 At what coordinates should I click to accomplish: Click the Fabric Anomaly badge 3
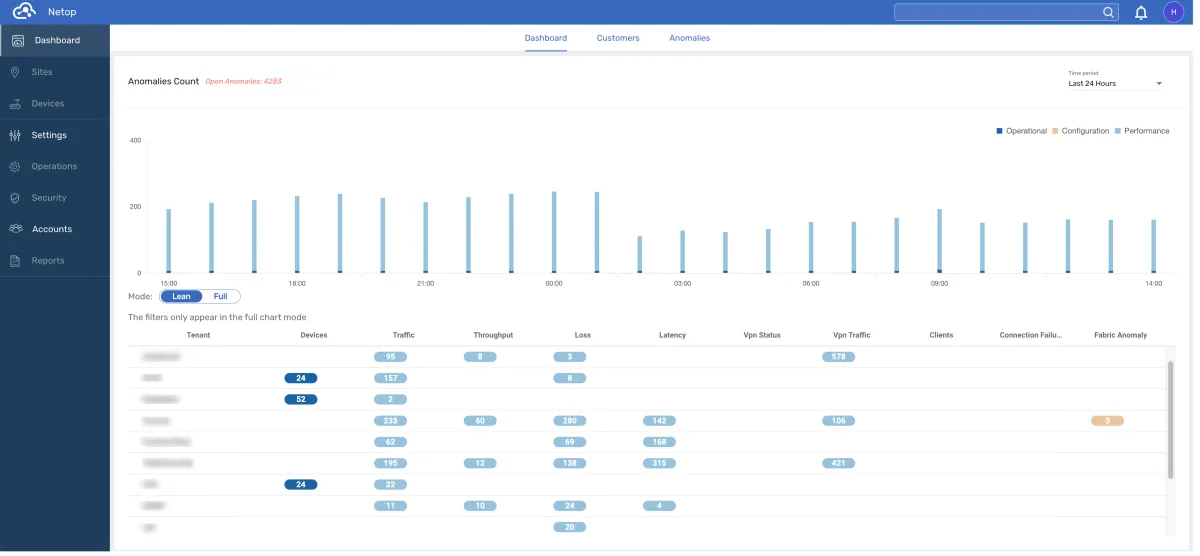pyautogui.click(x=1107, y=421)
